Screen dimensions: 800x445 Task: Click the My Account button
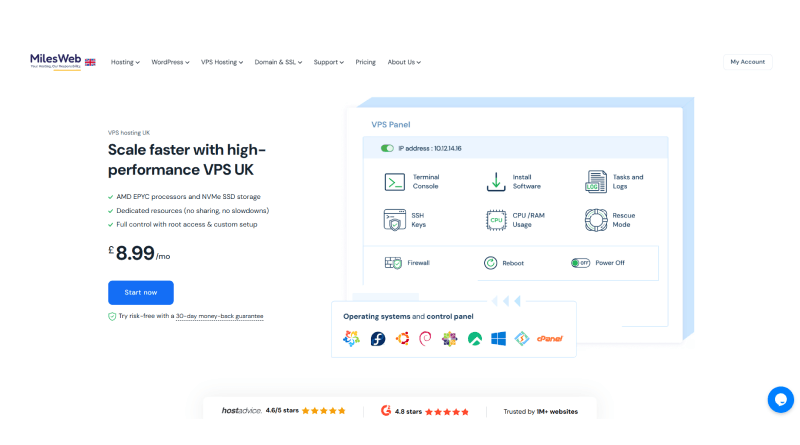pyautogui.click(x=747, y=62)
